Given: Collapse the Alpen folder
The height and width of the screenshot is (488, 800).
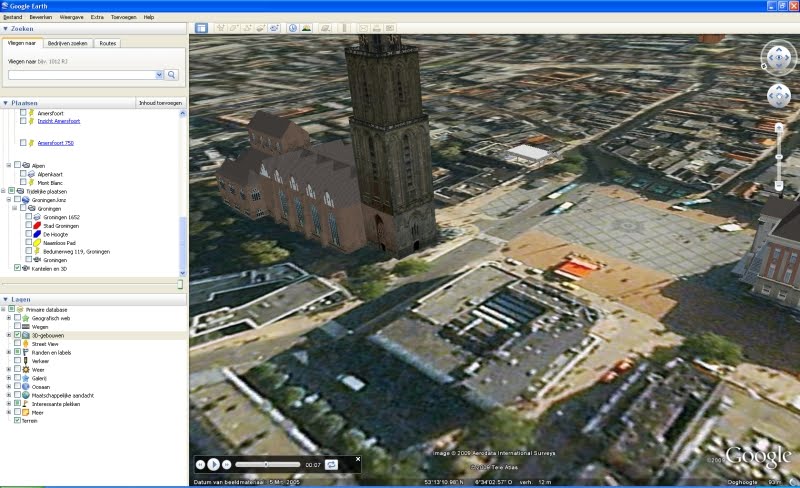Looking at the screenshot, I should click(x=9, y=165).
